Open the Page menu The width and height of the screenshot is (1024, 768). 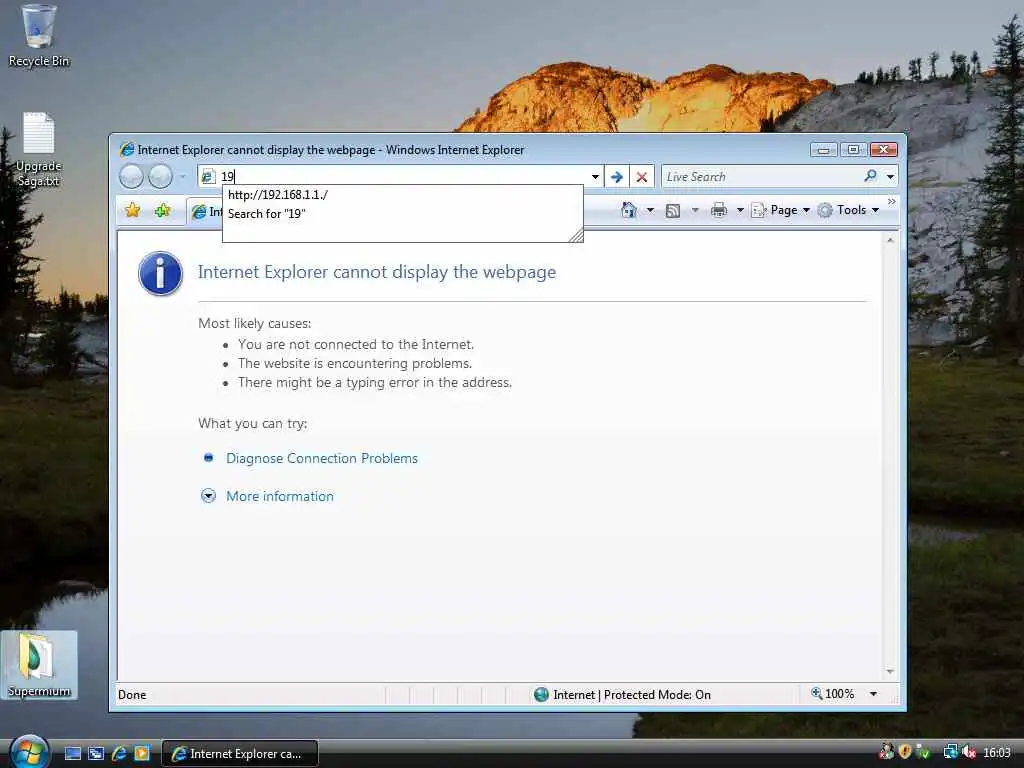[x=781, y=210]
